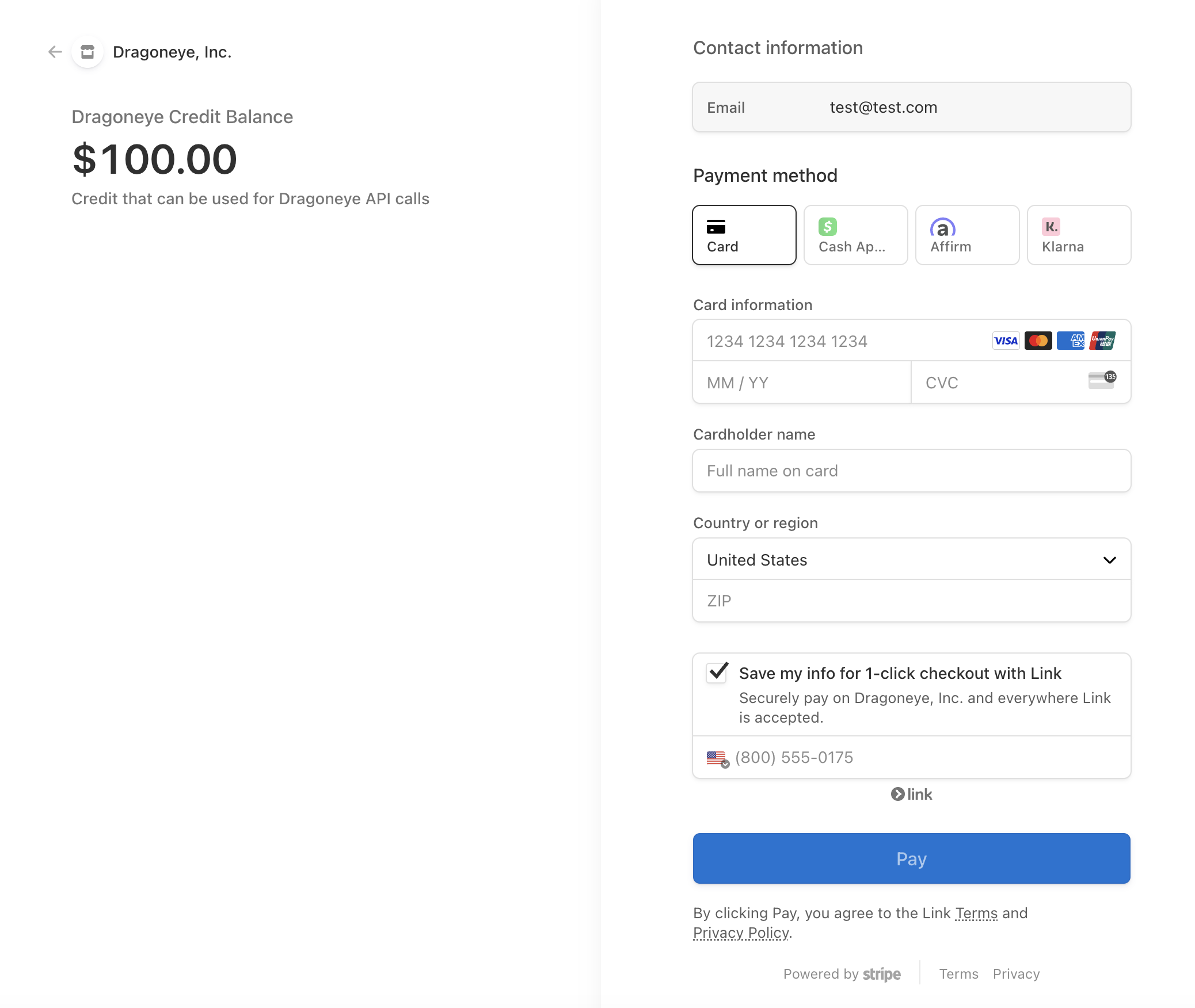Screen dimensions: 1195x1008
Task: Open the Privacy Policy link
Action: tap(741, 932)
